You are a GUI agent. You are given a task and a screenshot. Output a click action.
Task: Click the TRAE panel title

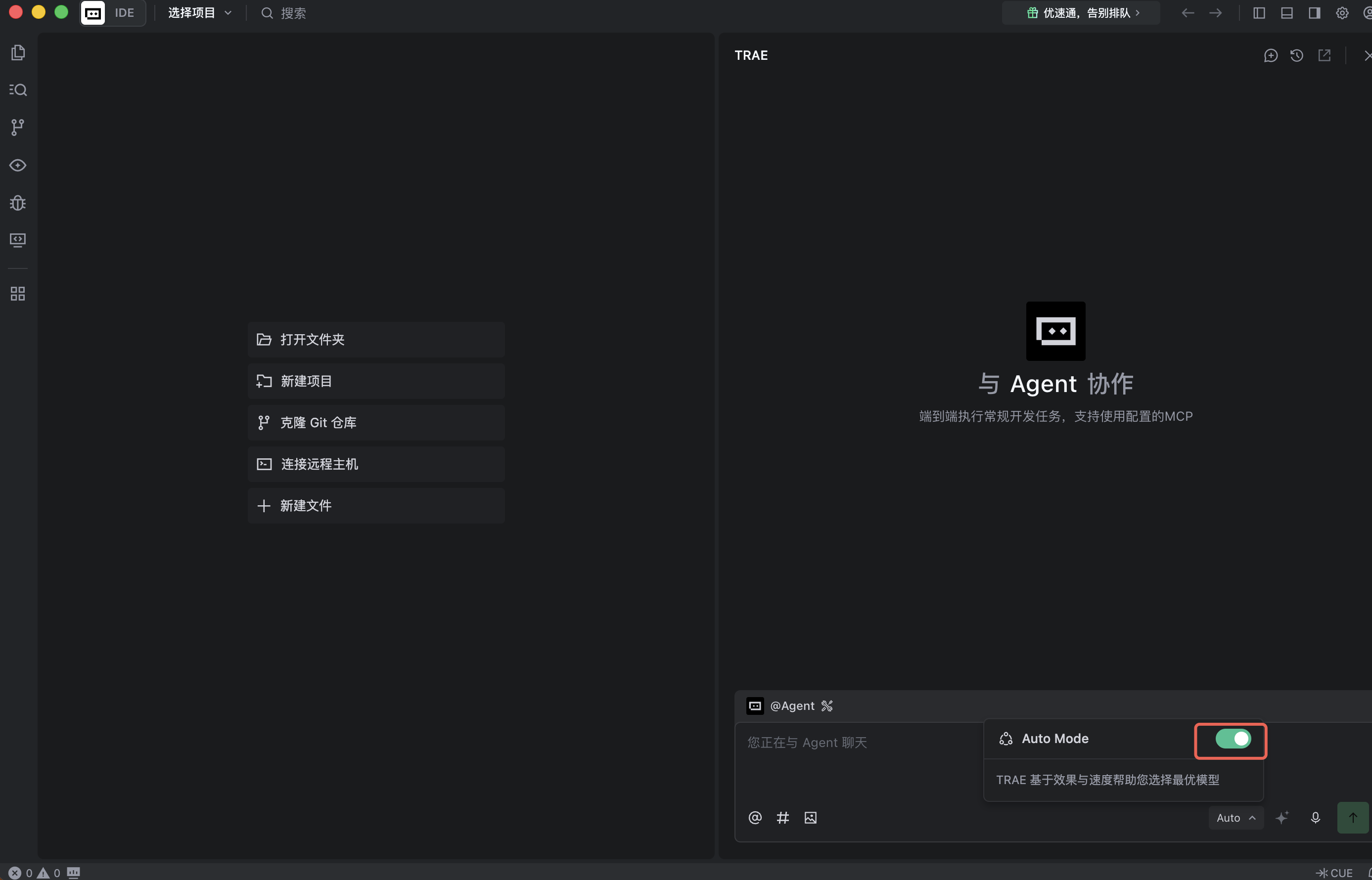pos(751,55)
